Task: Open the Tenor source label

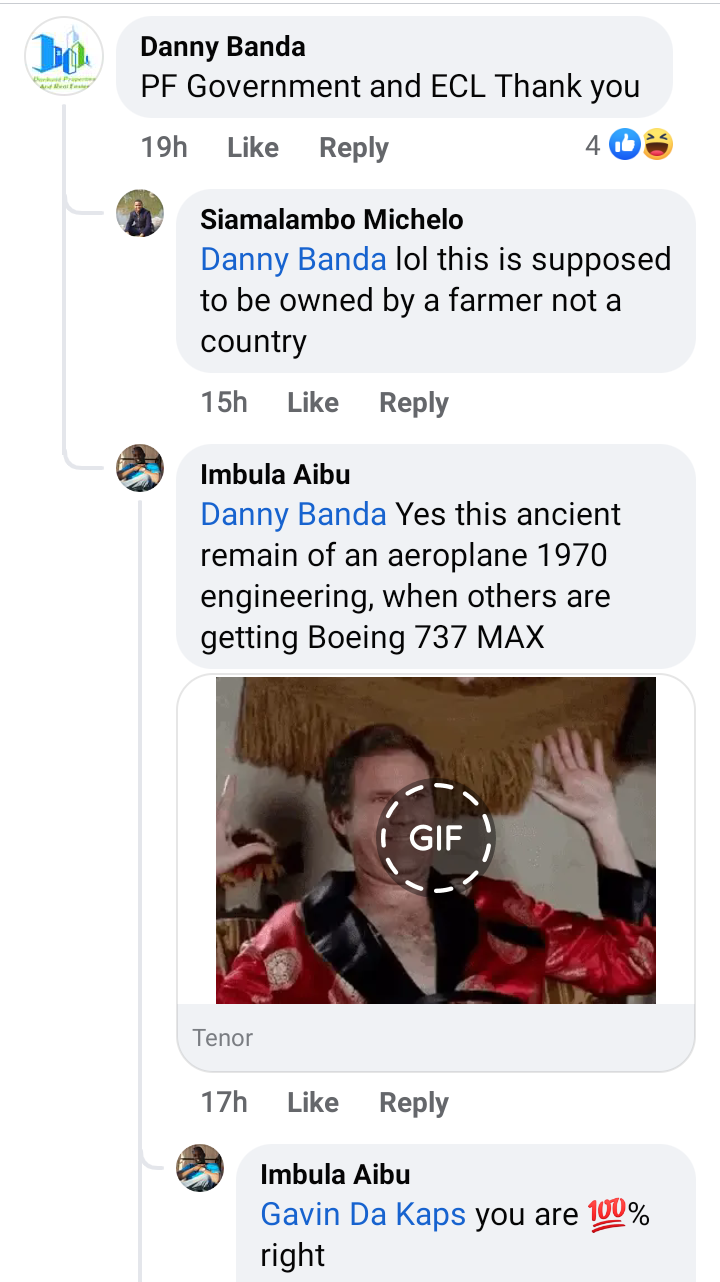Action: click(x=223, y=1038)
